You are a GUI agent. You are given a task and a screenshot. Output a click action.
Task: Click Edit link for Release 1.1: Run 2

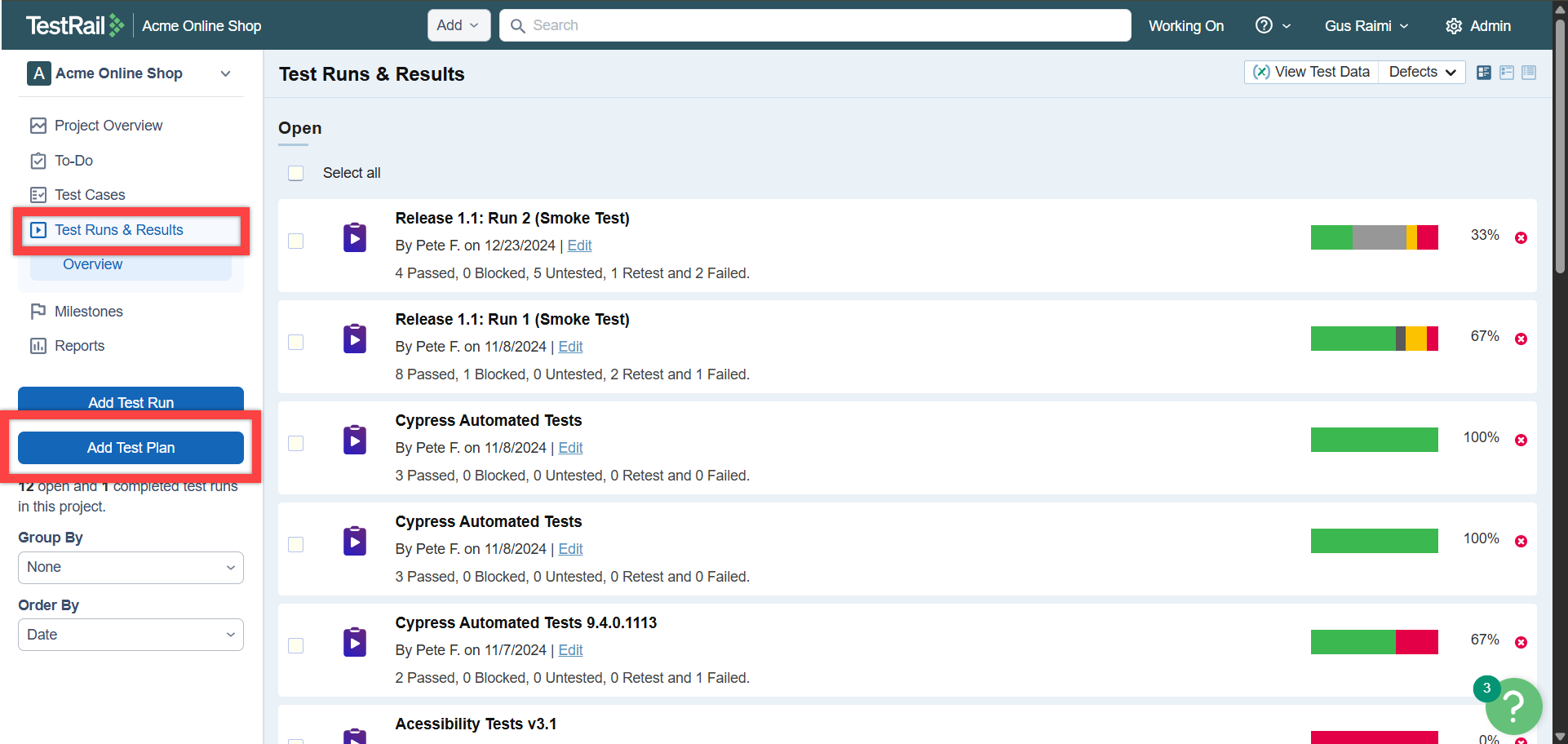pyautogui.click(x=579, y=246)
